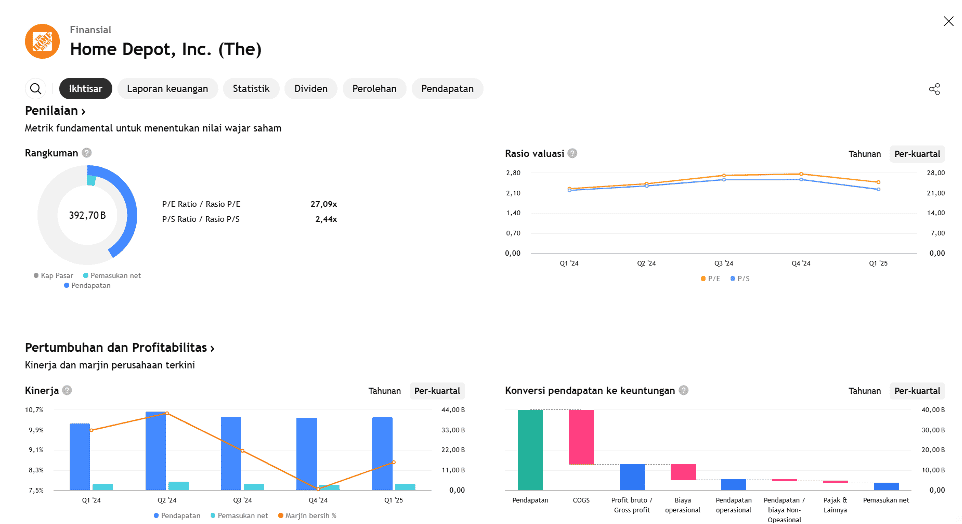The image size is (962, 524).
Task: Go to the Statistik tab
Action: click(251, 89)
